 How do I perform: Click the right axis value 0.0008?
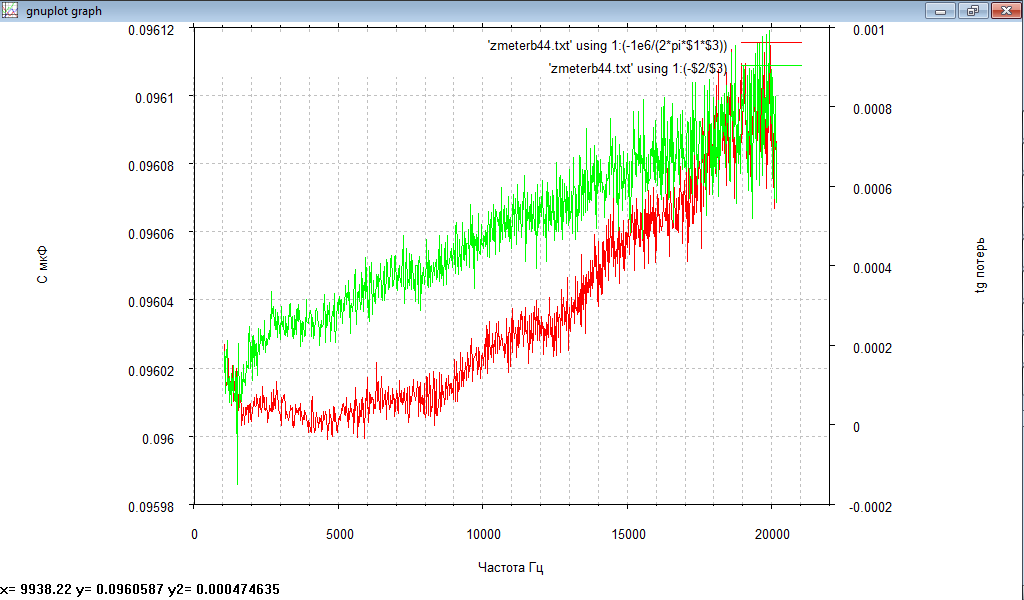tap(872, 110)
